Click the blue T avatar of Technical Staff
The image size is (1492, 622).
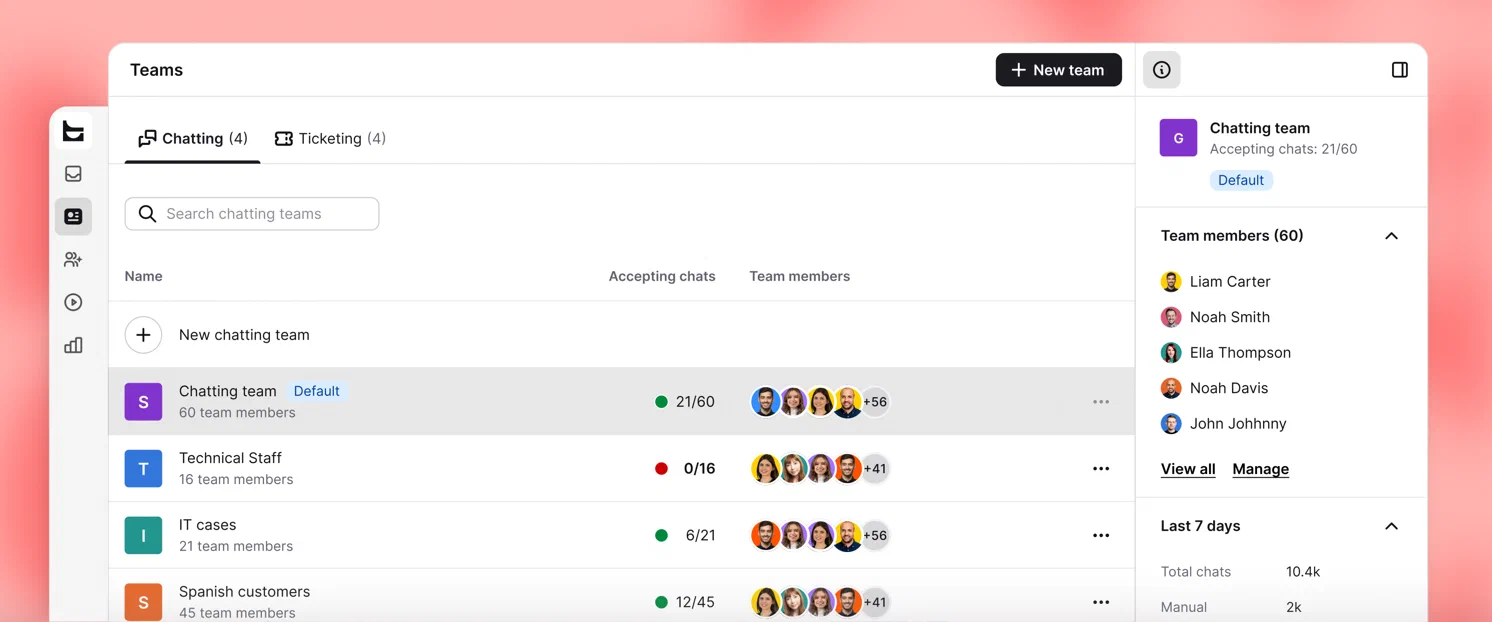pyautogui.click(x=143, y=469)
